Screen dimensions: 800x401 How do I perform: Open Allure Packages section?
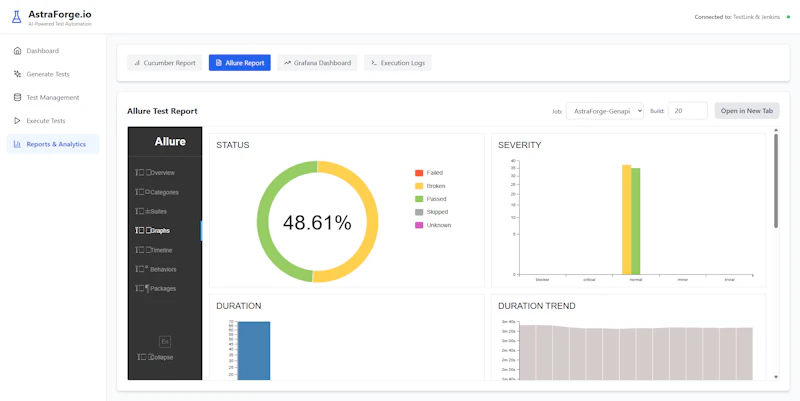[165, 288]
